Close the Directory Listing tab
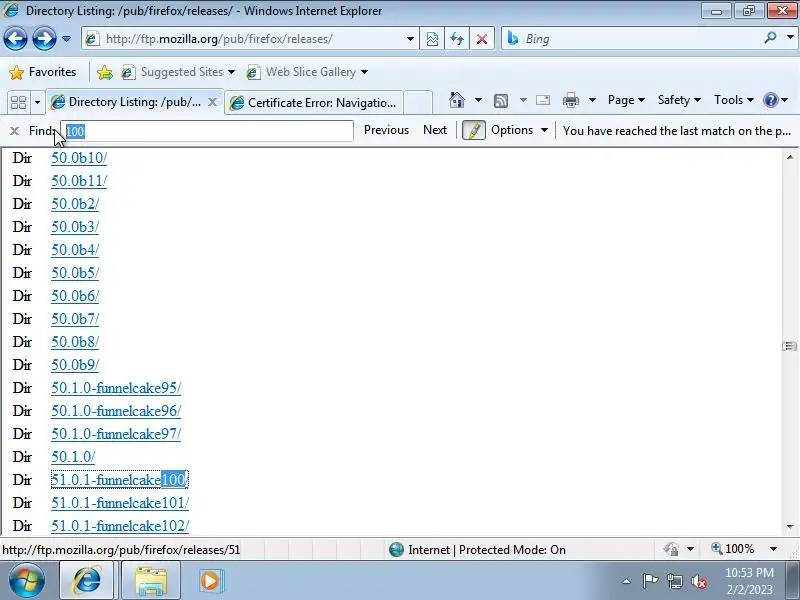The image size is (800, 600). click(x=213, y=102)
